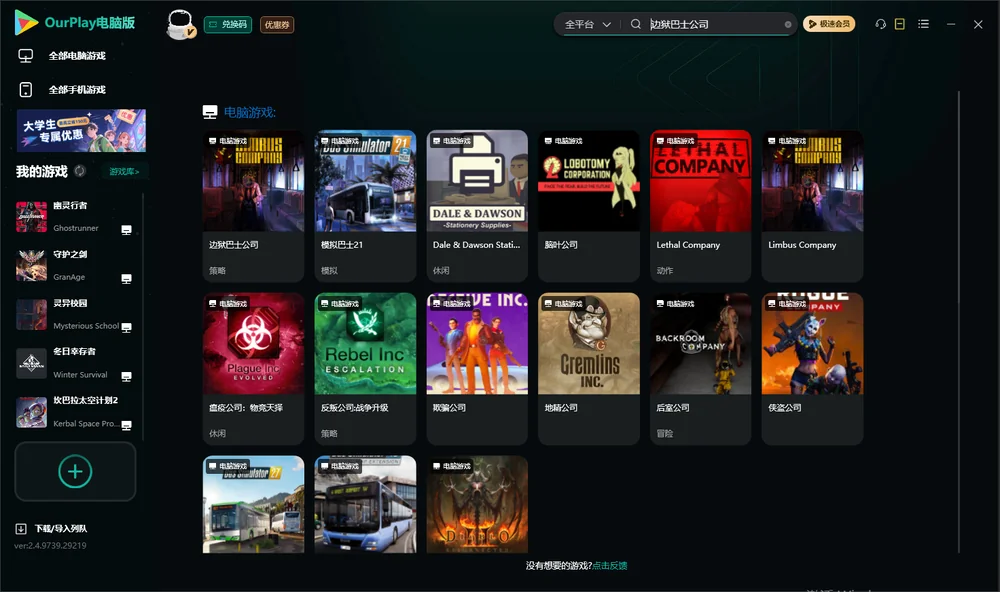Viewport: 1000px width, 592px height.
Task: Click the plus button to add a game
Action: 75,471
